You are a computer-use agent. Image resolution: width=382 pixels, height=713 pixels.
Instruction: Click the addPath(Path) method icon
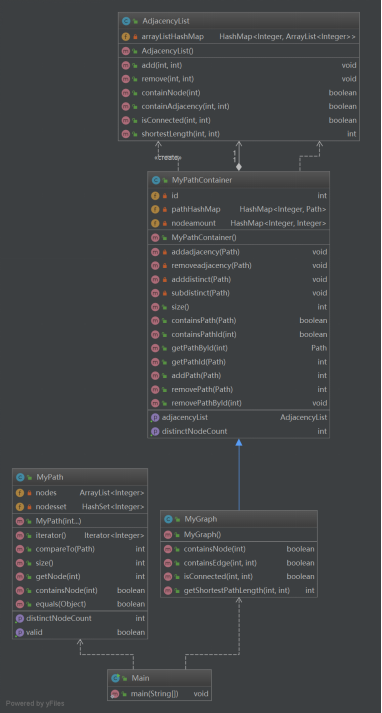pos(155,376)
